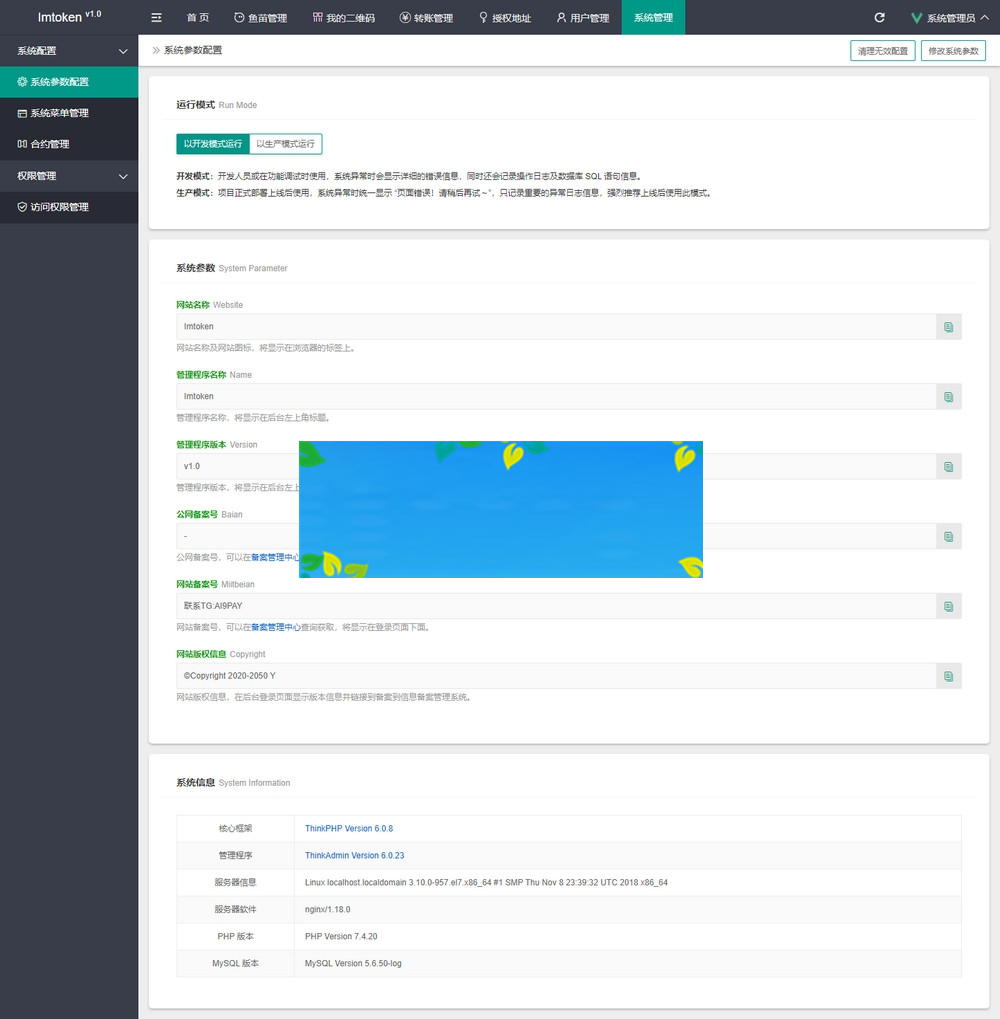The width and height of the screenshot is (1000, 1019).
Task: Click copy icon beside 网站备案号 field
Action: 948,606
